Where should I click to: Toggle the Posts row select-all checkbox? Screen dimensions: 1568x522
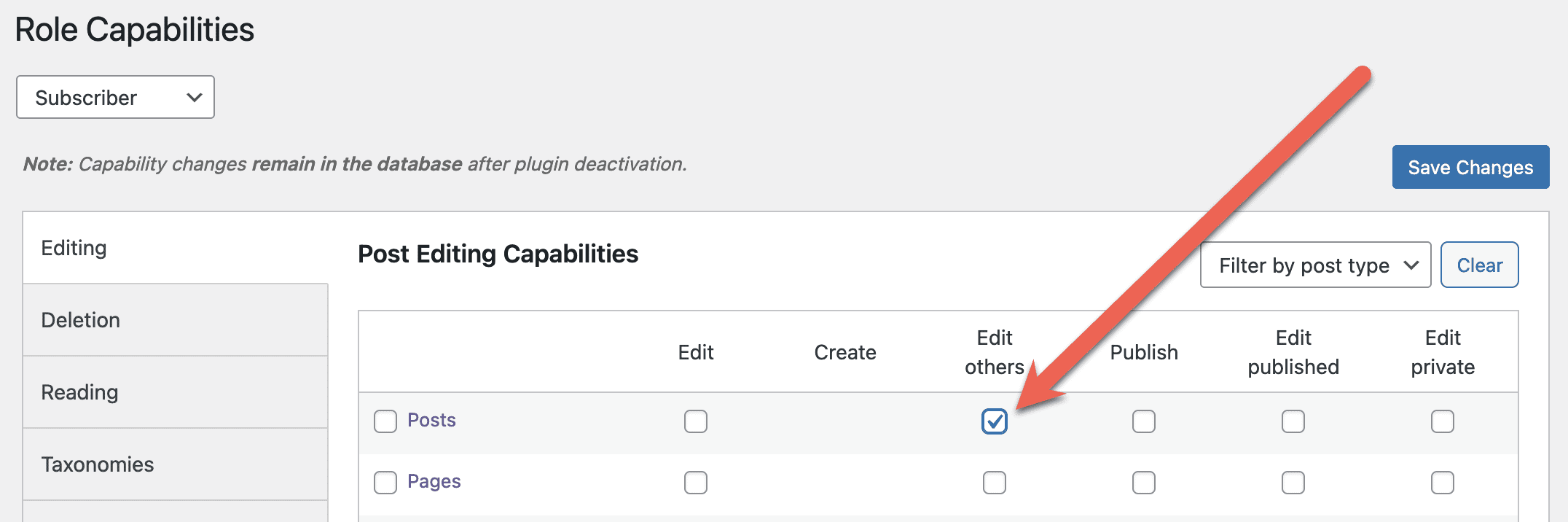click(385, 421)
